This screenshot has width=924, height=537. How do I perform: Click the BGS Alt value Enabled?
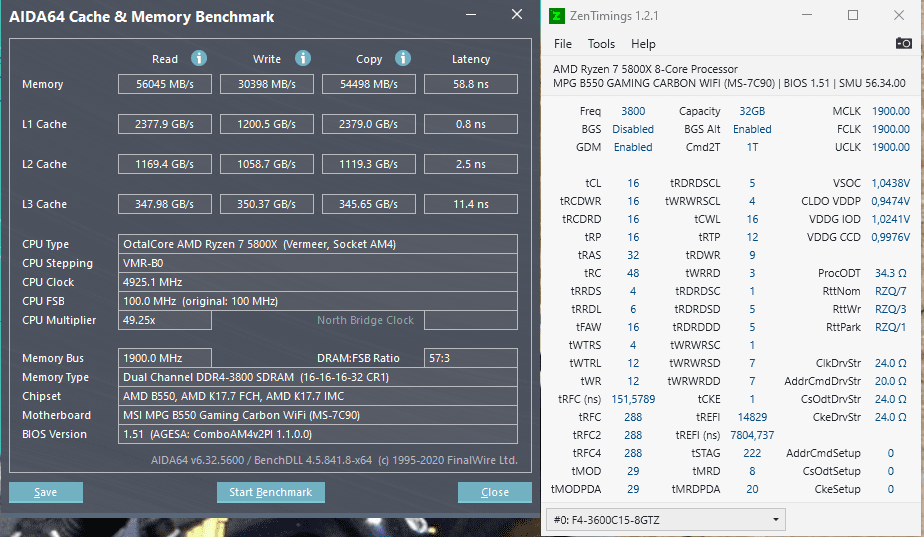[752, 129]
